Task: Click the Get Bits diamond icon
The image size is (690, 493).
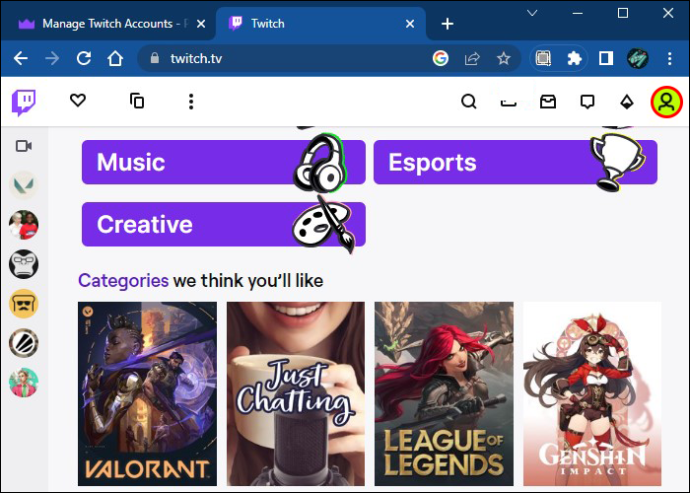Action: (627, 102)
